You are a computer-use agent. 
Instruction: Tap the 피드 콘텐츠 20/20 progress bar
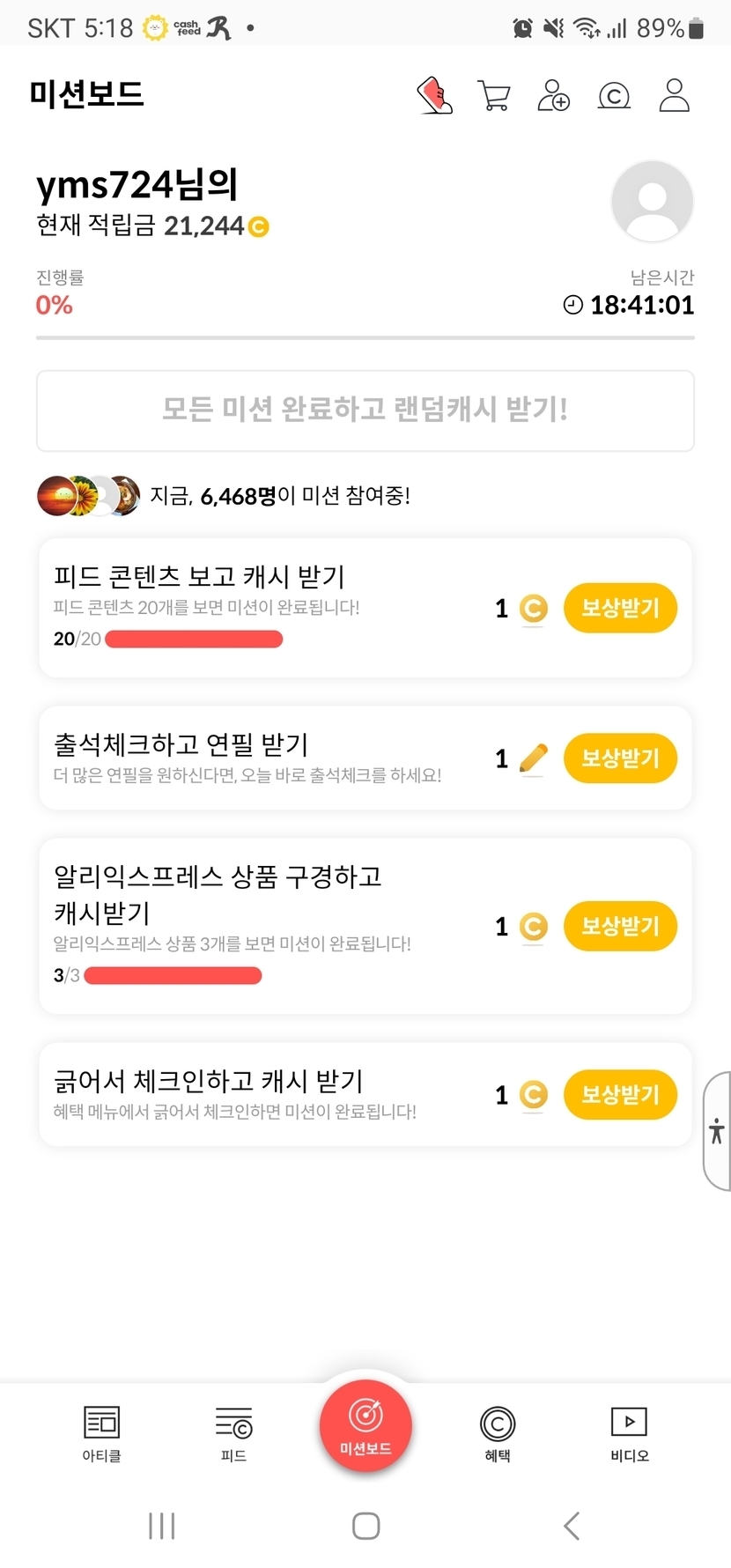tap(194, 639)
